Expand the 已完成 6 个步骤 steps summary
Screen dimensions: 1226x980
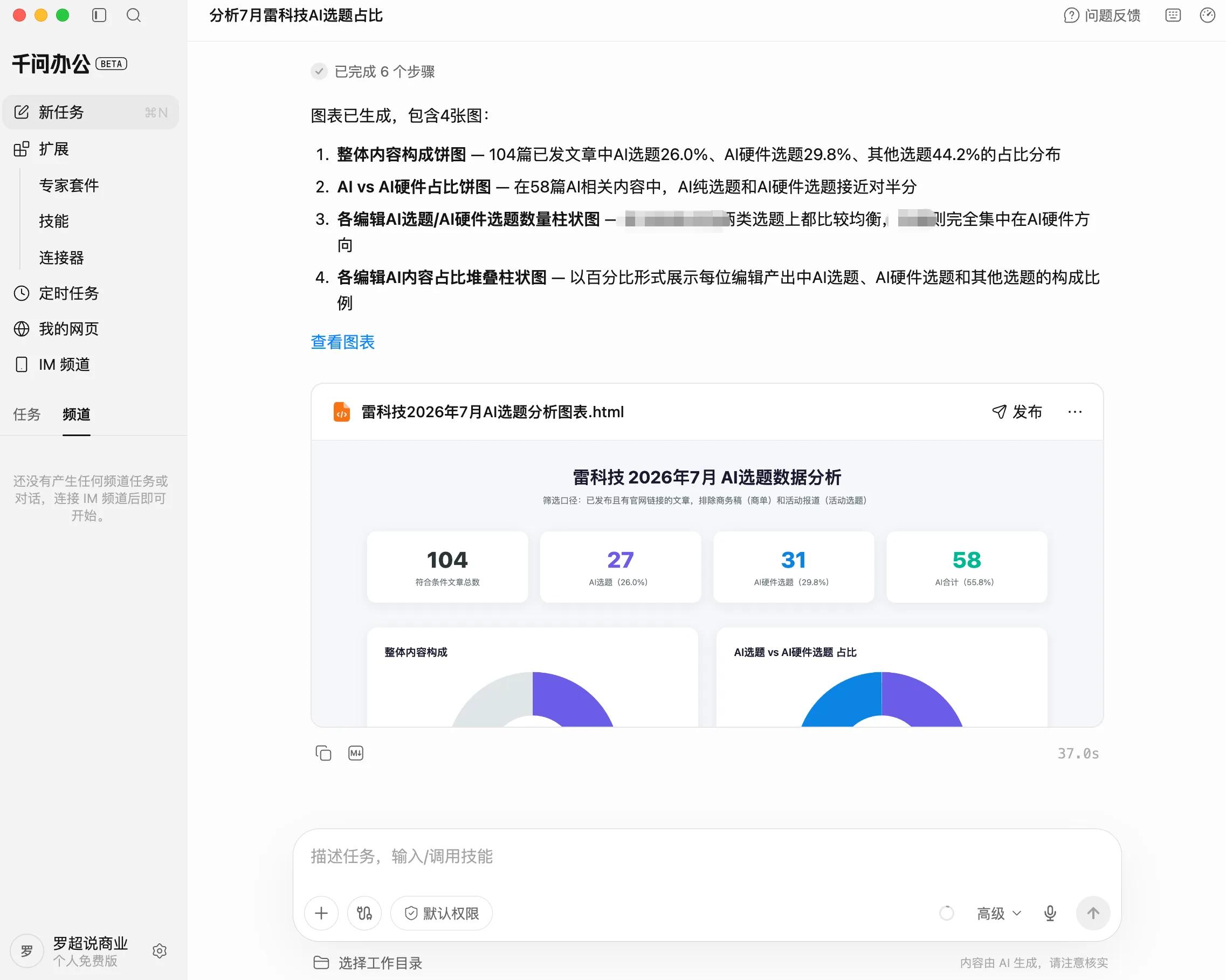coord(373,72)
